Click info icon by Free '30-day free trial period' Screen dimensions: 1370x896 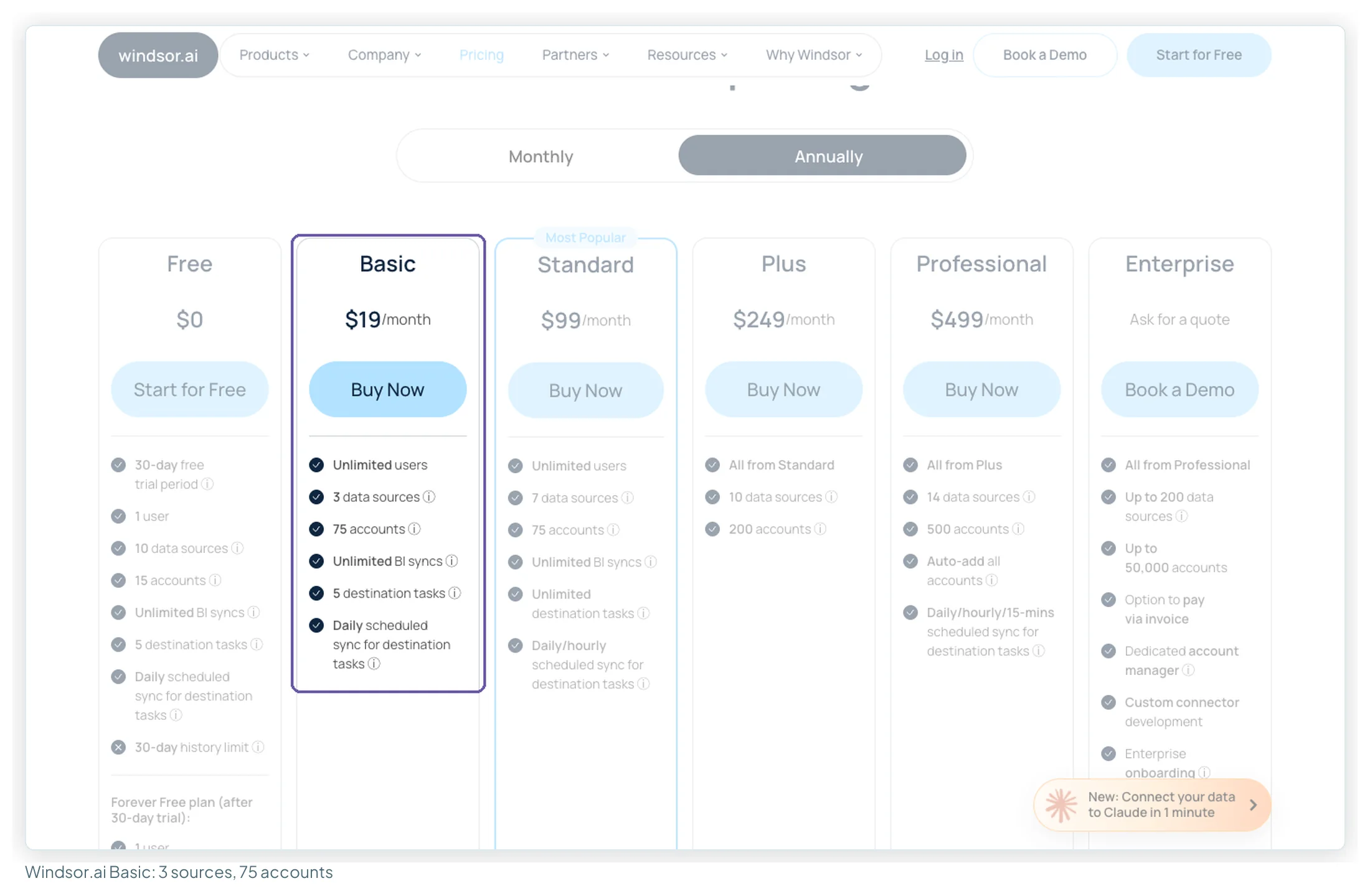coord(207,484)
